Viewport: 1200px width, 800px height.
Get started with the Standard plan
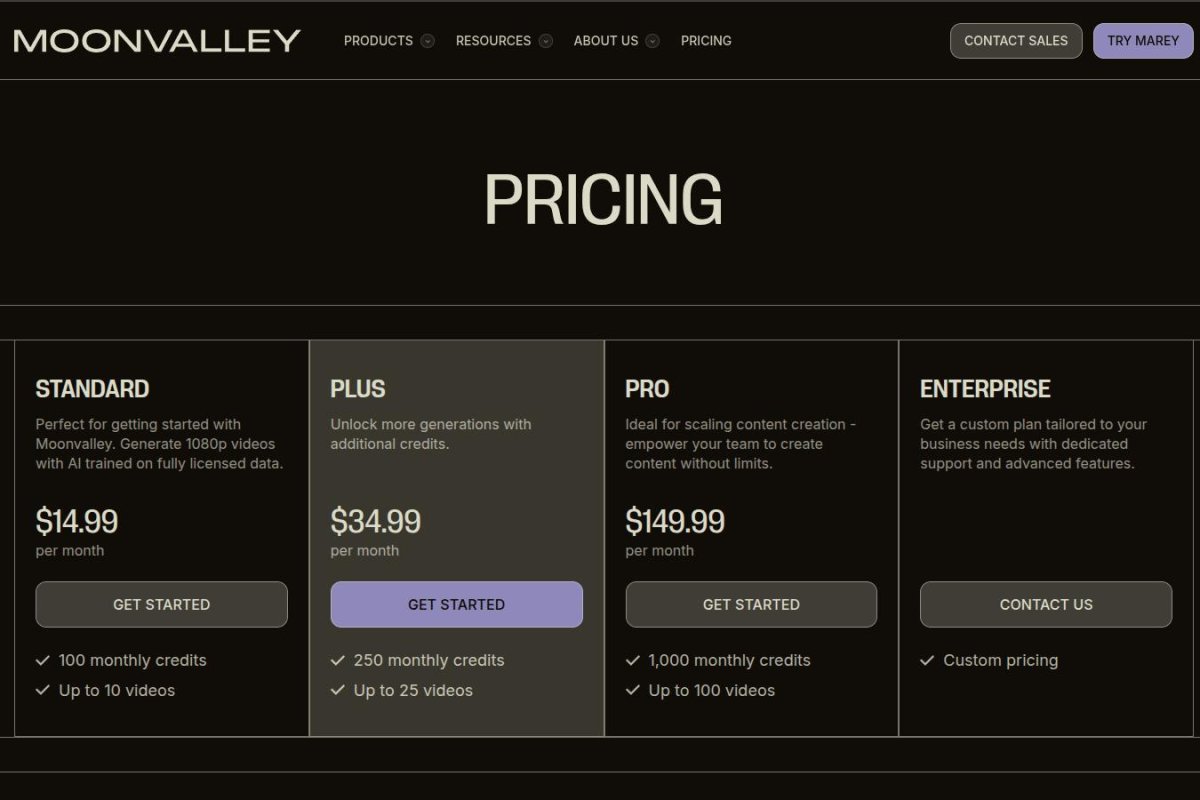(x=161, y=604)
